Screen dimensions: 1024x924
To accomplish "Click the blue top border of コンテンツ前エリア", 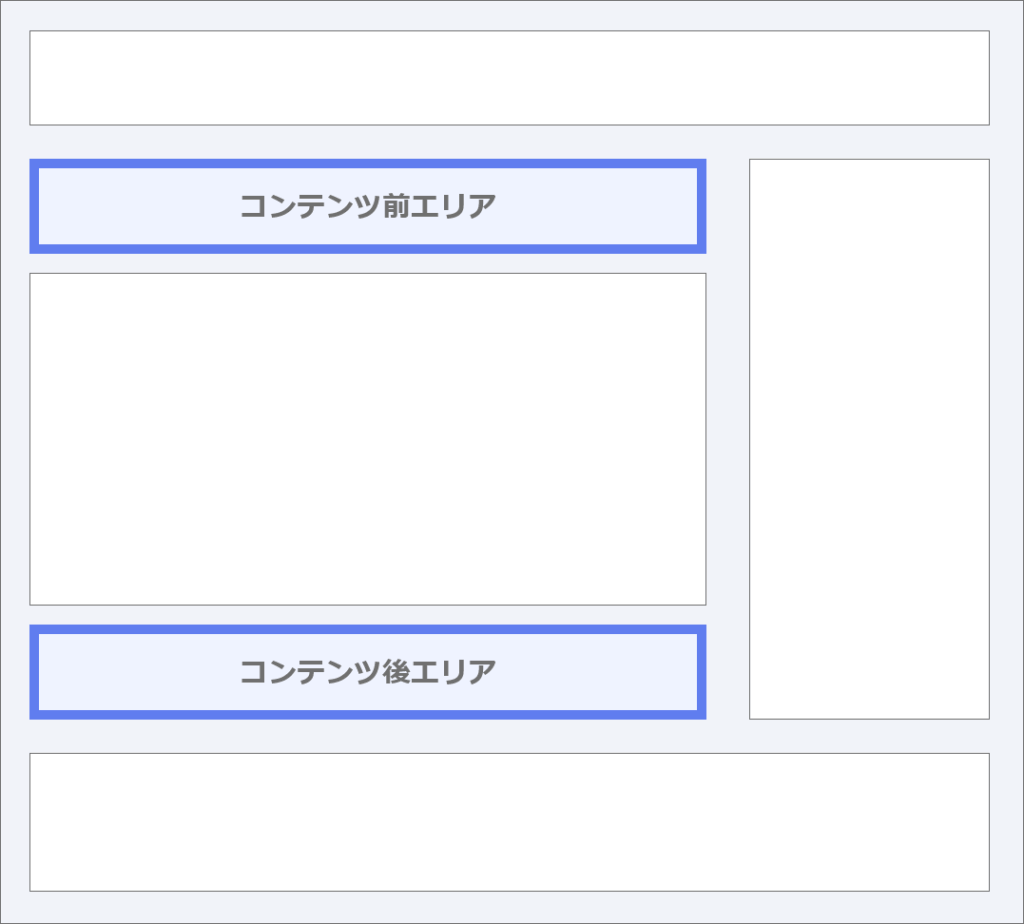I will 367,163.
